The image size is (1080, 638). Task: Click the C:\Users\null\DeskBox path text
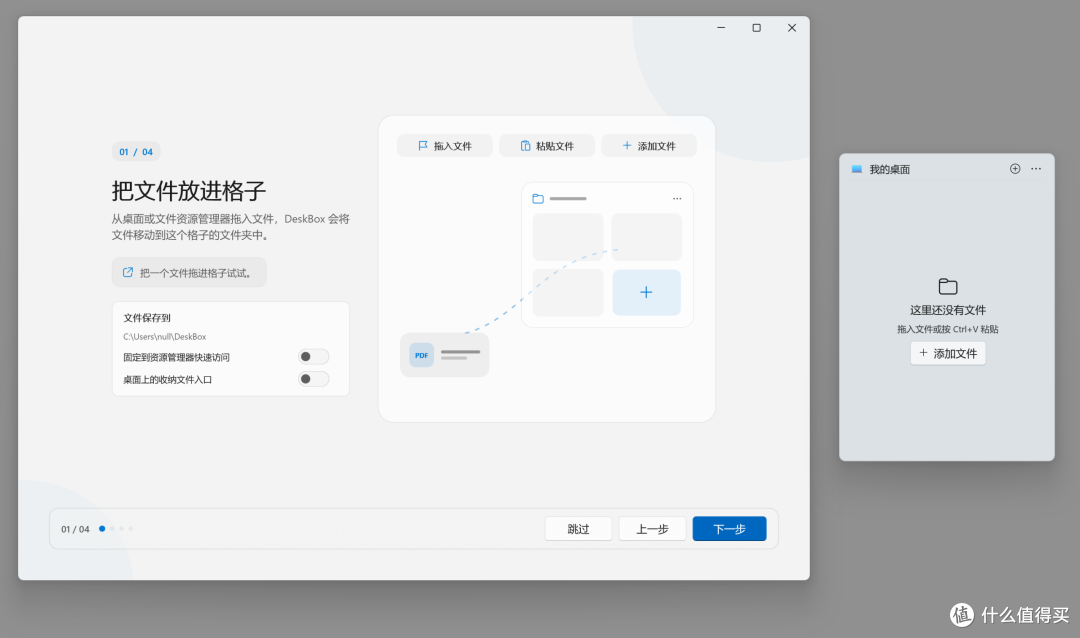pos(165,336)
